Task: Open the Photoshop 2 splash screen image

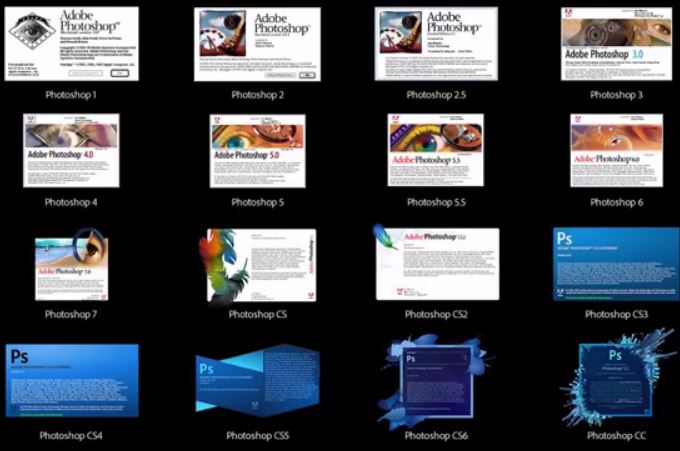Action: tap(257, 44)
